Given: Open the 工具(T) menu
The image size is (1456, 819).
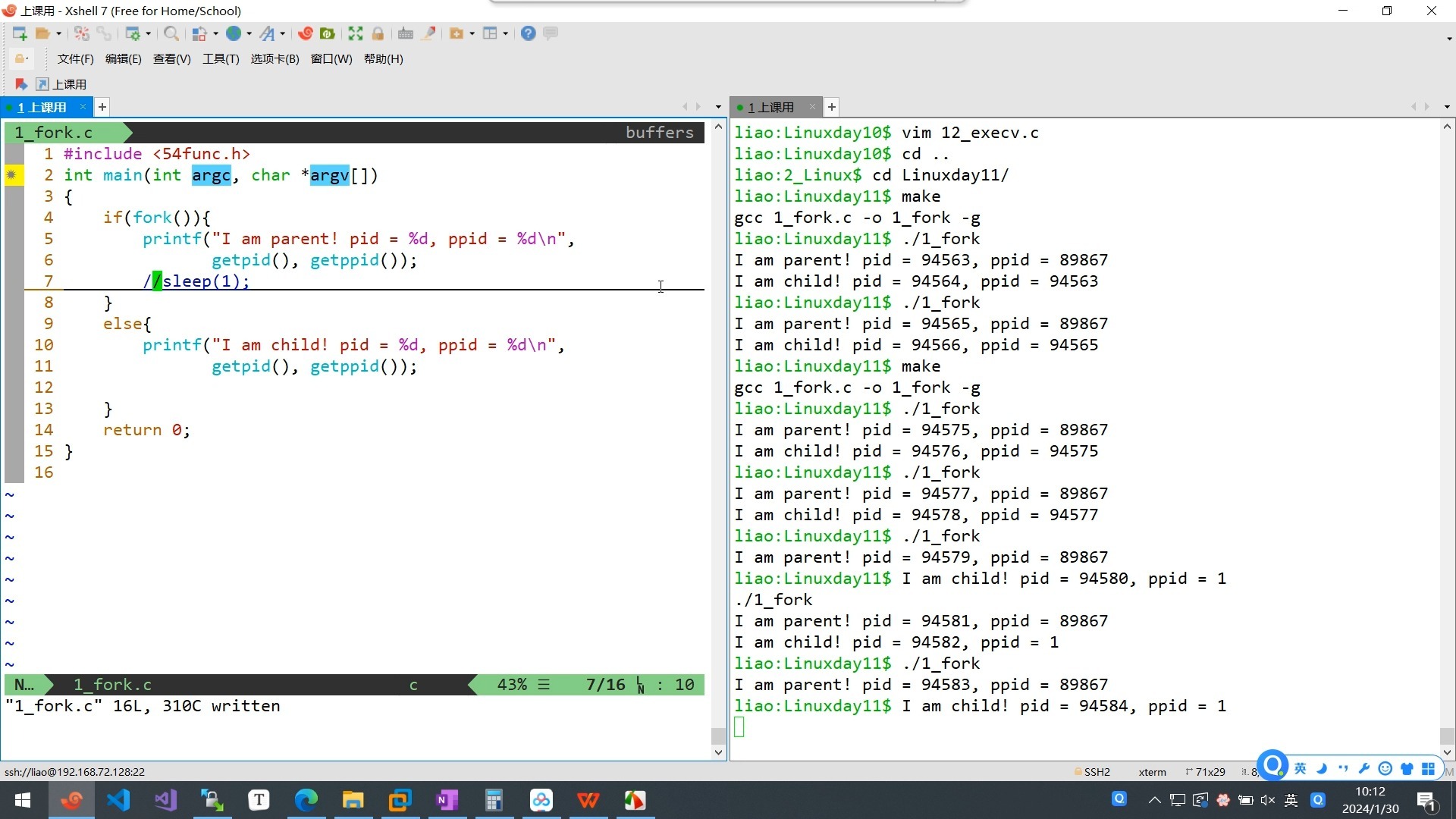Looking at the screenshot, I should (221, 58).
